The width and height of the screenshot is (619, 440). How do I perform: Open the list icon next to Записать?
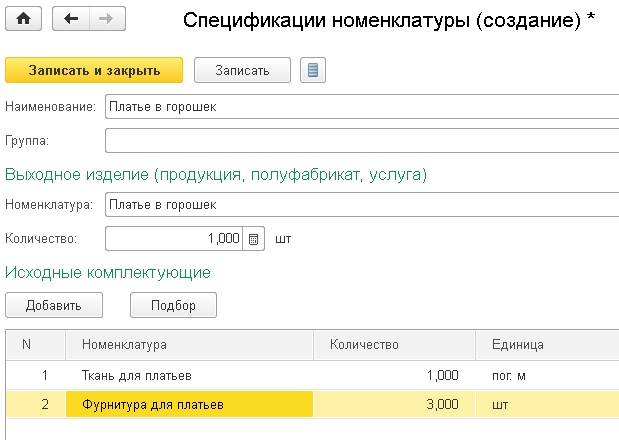click(313, 70)
